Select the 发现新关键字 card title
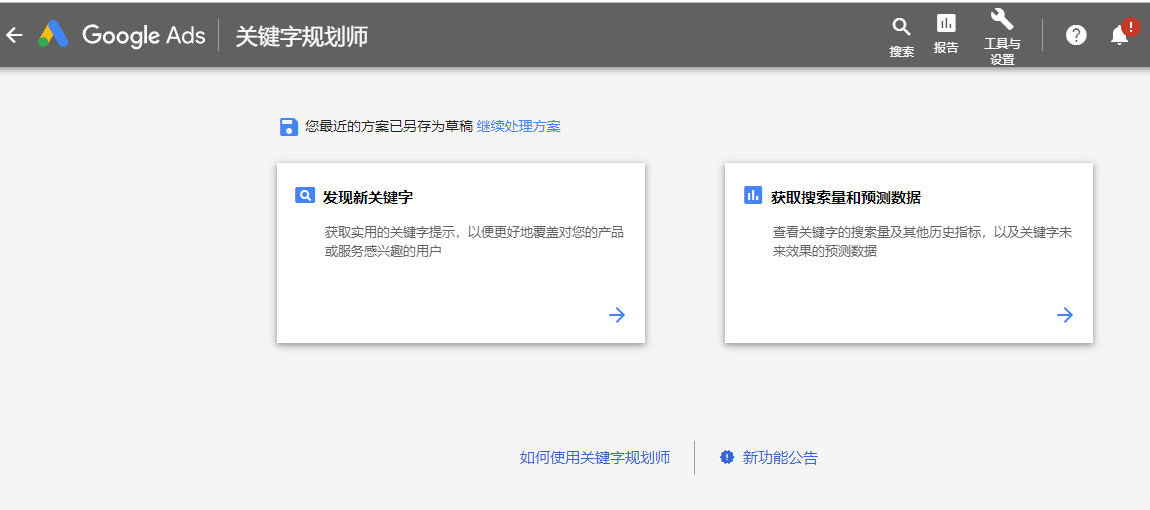The image size is (1150, 510). click(x=368, y=197)
